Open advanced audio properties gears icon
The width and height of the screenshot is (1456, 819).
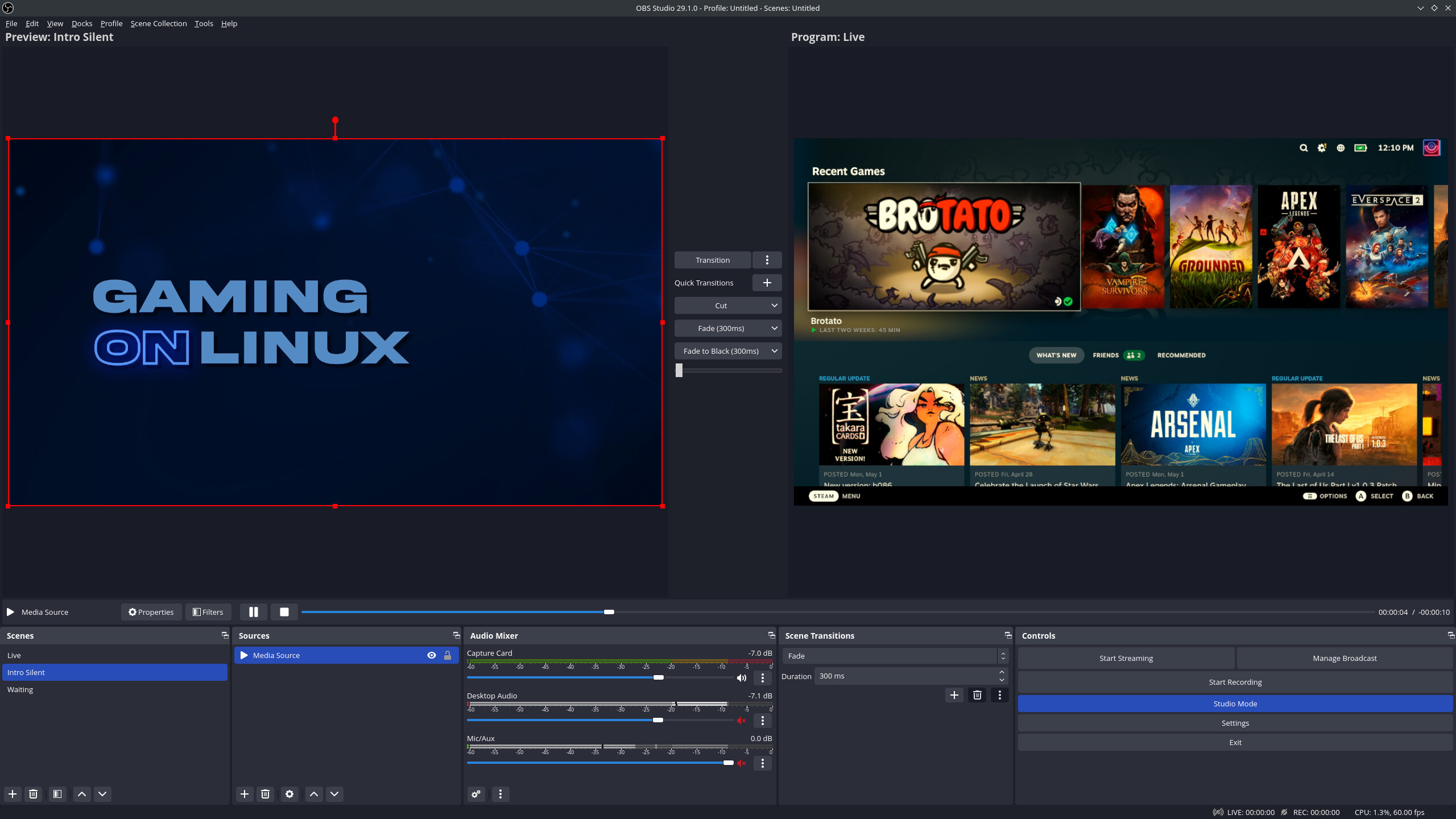point(476,794)
